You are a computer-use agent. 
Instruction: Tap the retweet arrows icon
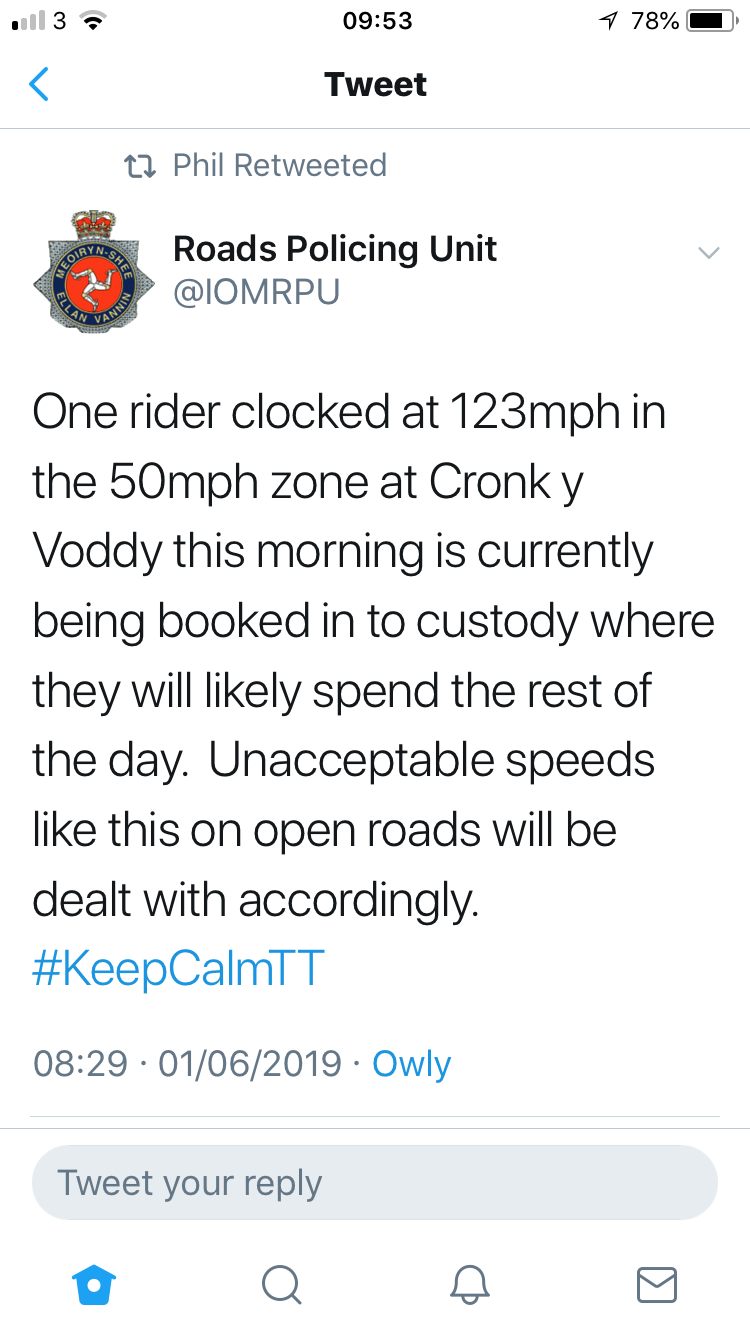click(x=137, y=166)
